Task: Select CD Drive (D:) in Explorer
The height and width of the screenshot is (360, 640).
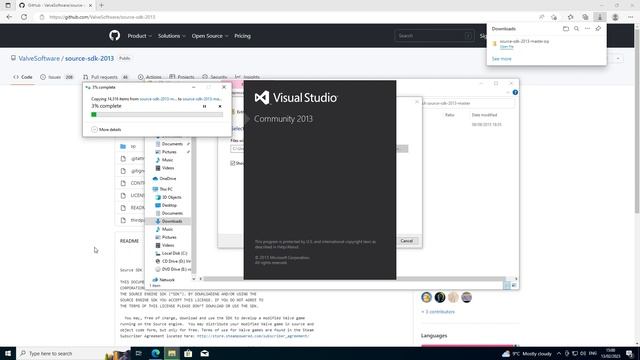Action: tap(173, 261)
